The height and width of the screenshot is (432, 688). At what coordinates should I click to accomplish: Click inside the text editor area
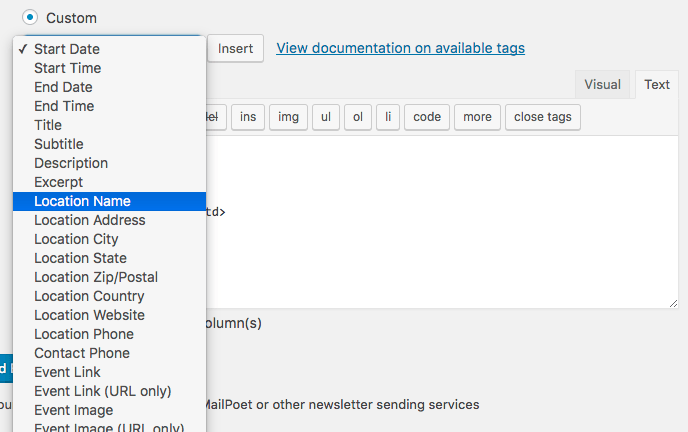pos(442,222)
